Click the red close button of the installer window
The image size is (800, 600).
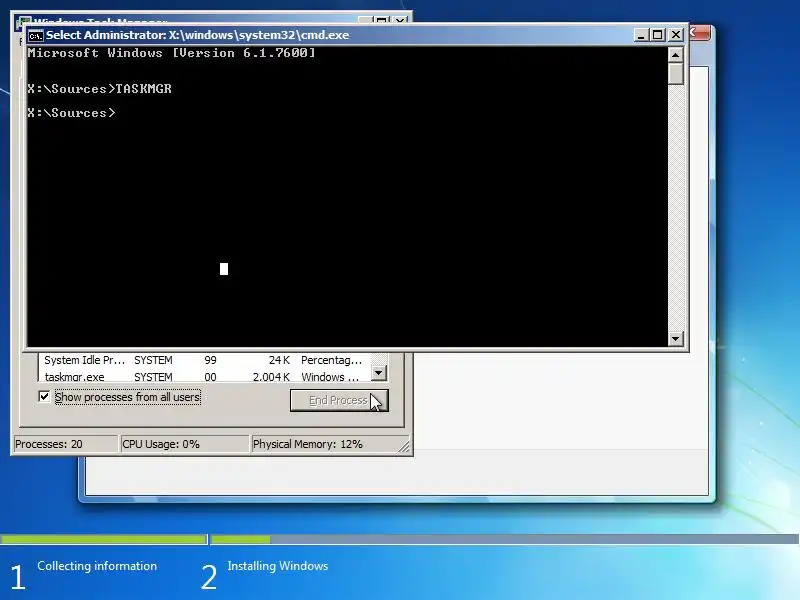(700, 33)
